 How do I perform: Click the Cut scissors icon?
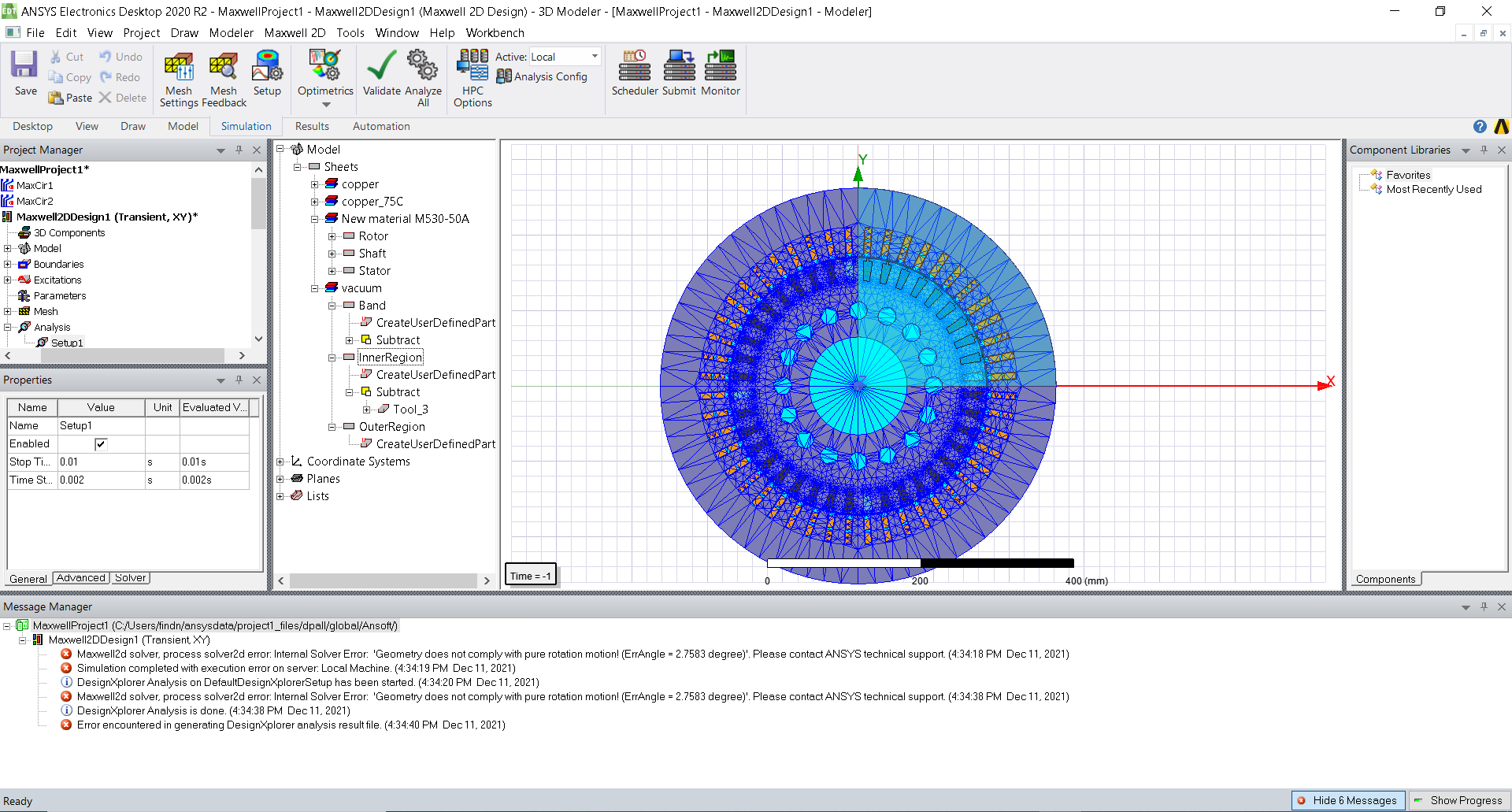(56, 57)
